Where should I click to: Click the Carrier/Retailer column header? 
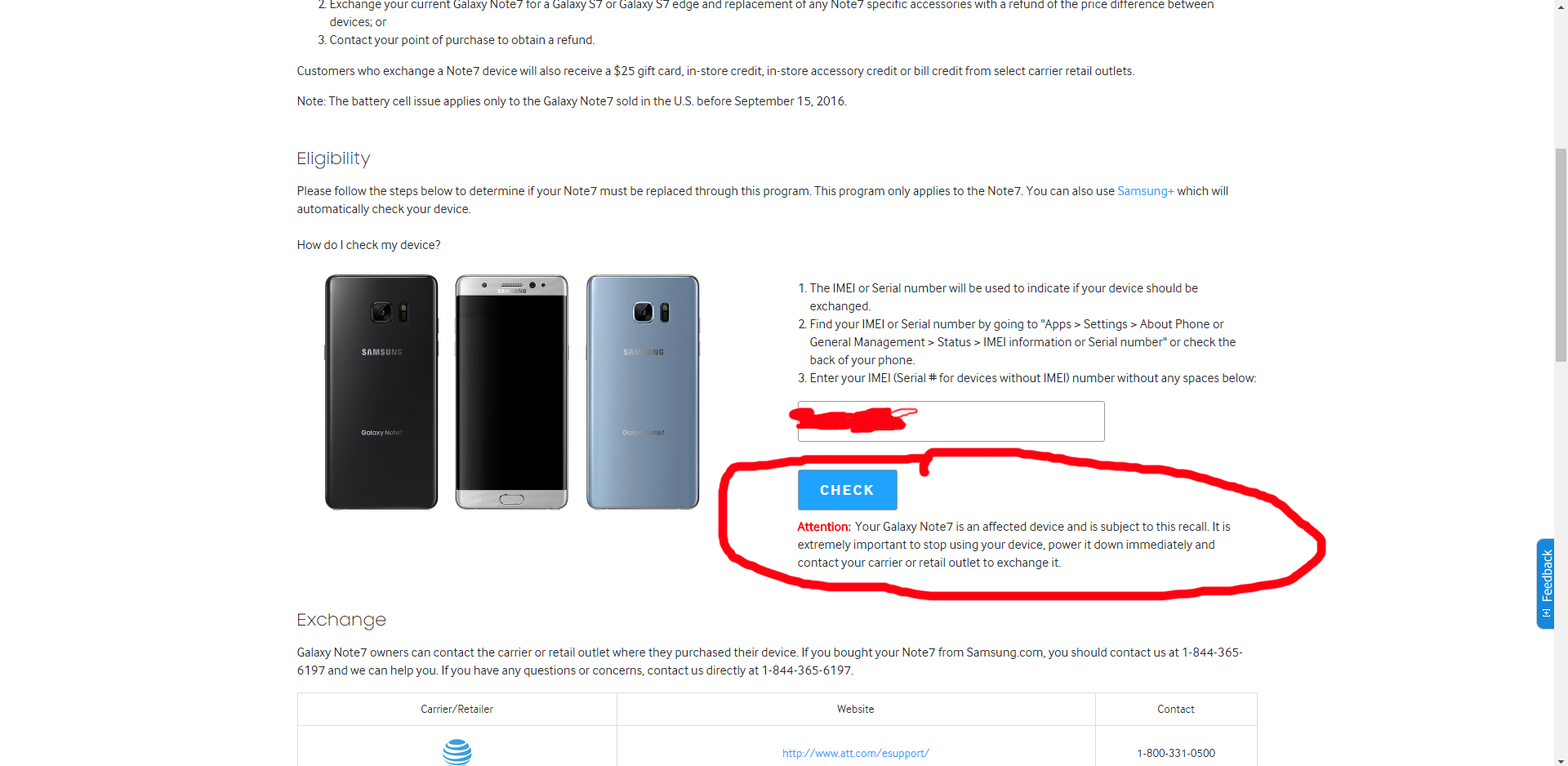coord(457,709)
